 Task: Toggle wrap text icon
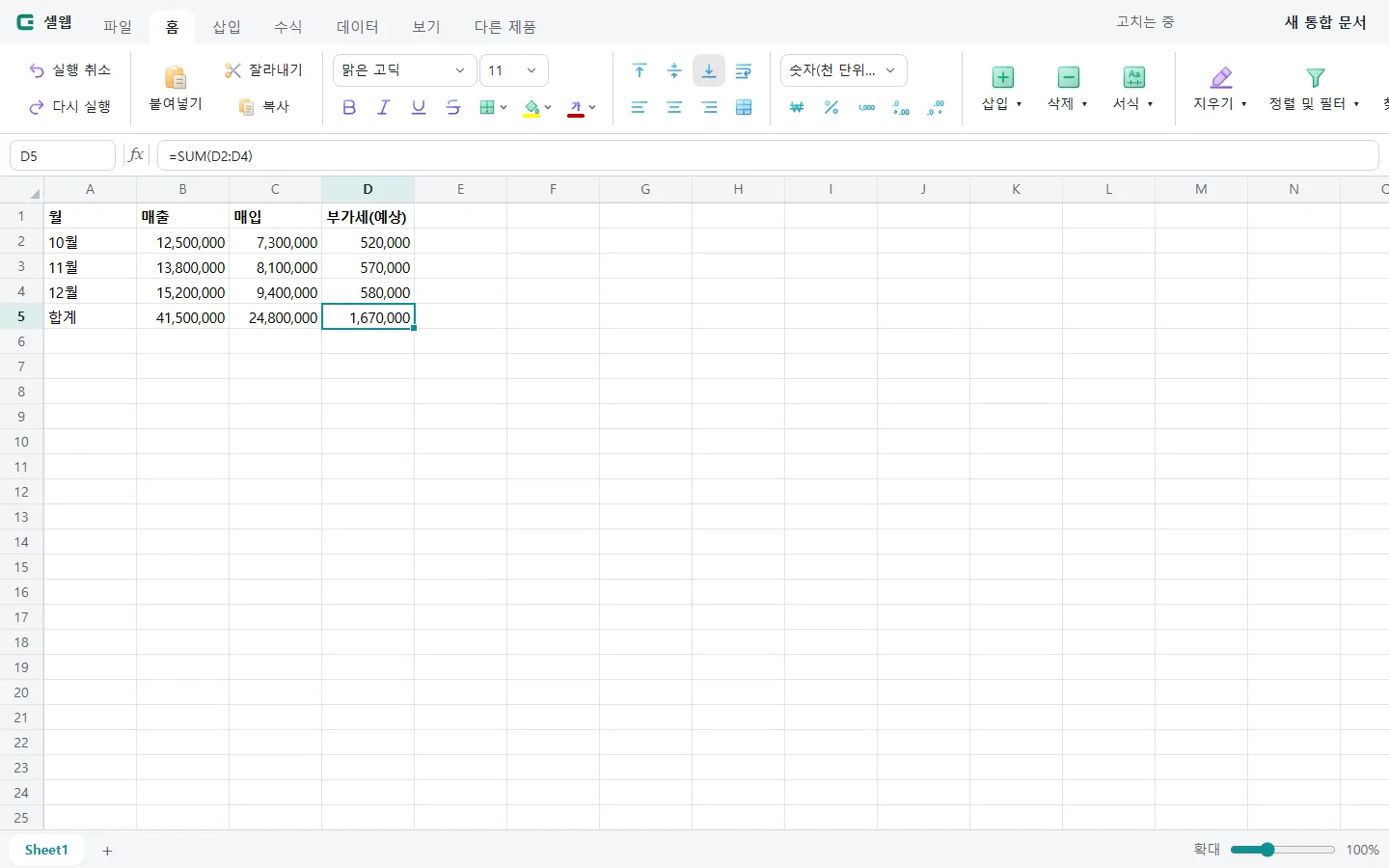click(x=744, y=70)
